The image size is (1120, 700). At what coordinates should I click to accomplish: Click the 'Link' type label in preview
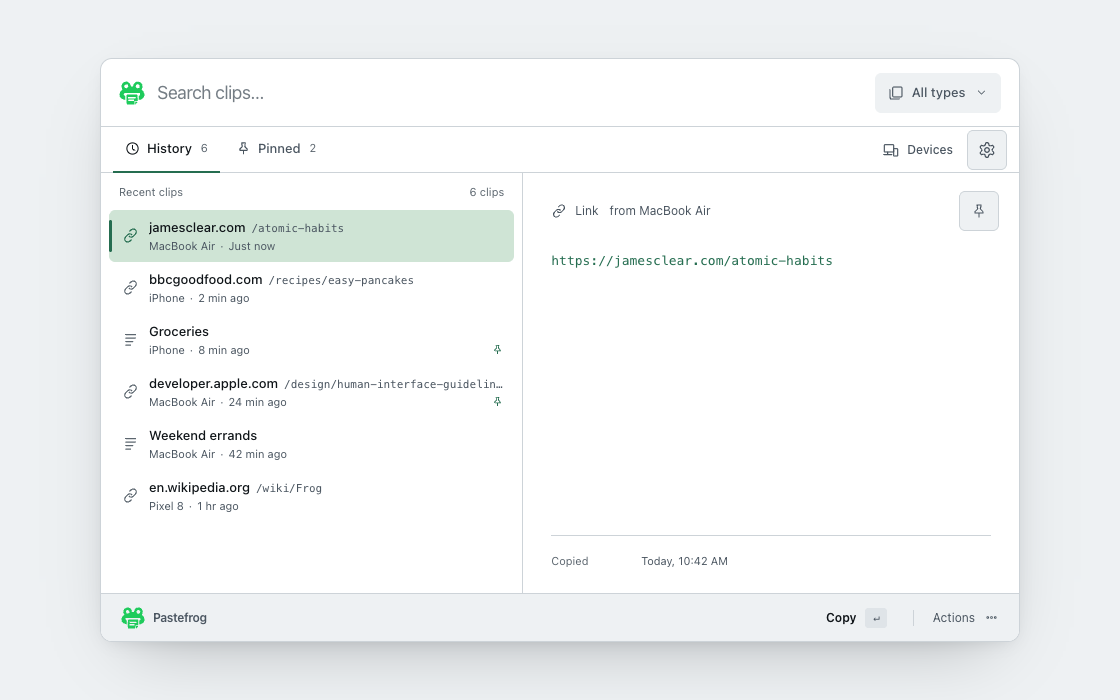[x=586, y=211]
